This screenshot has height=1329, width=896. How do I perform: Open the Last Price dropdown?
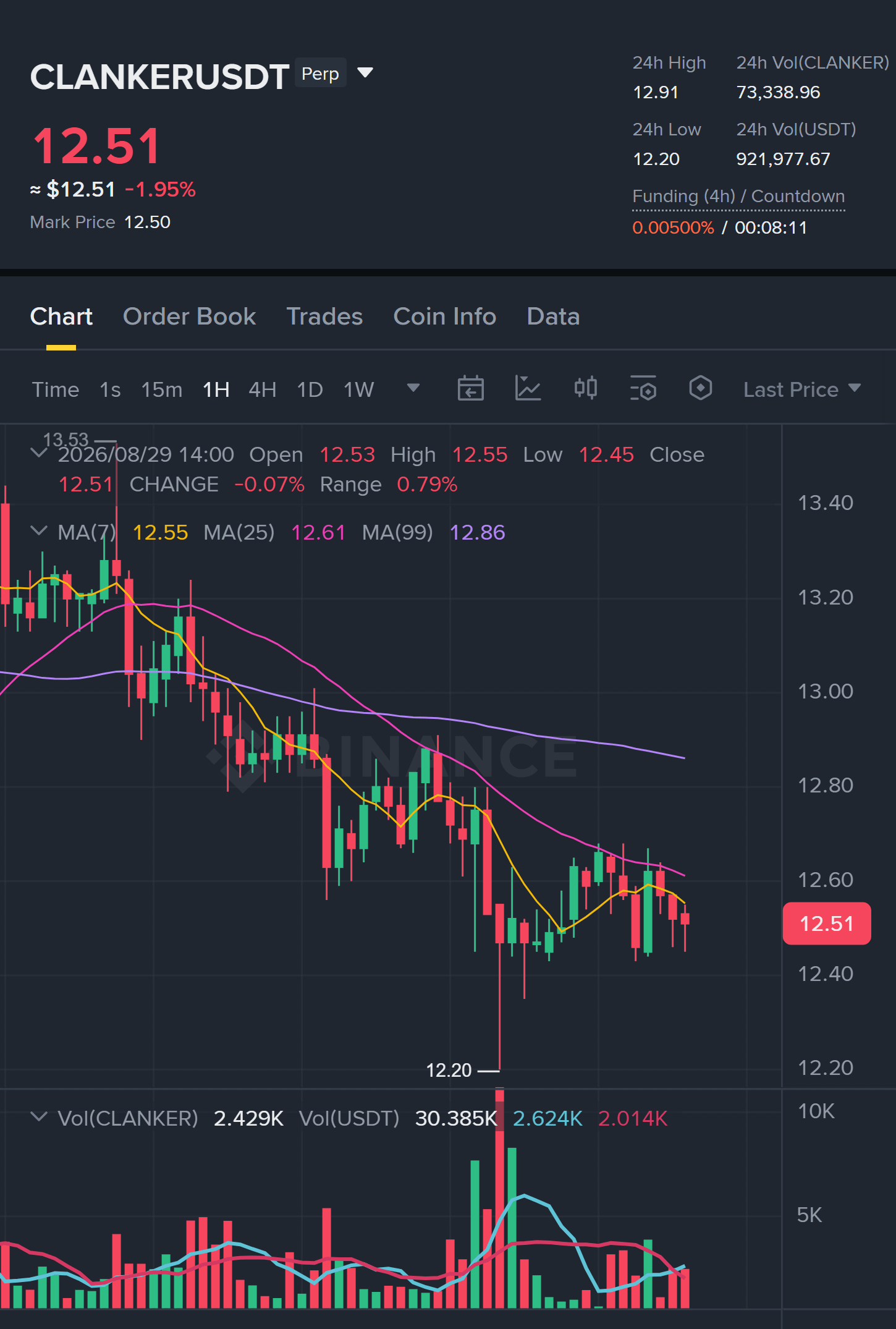click(x=801, y=389)
